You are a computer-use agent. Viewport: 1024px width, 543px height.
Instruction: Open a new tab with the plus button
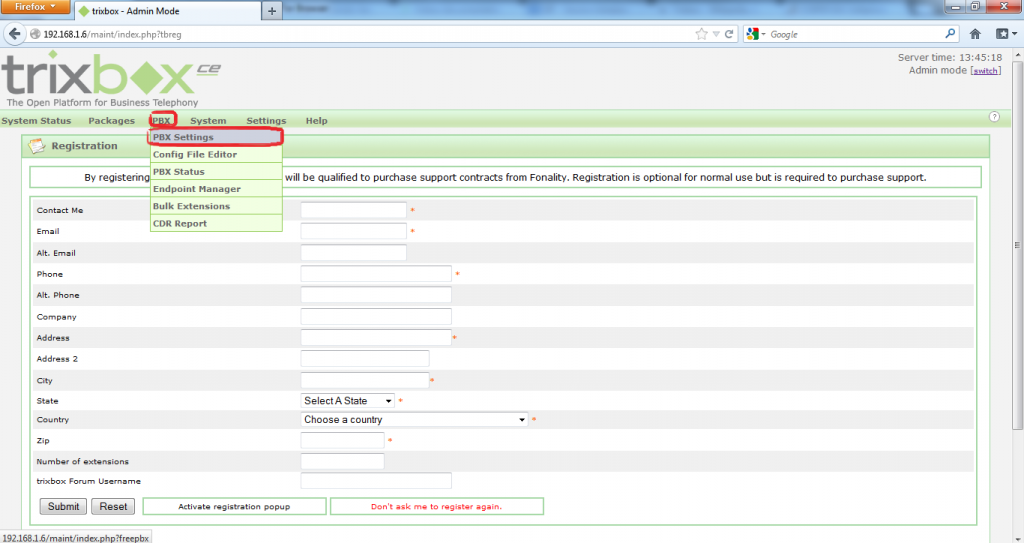pyautogui.click(x=272, y=11)
